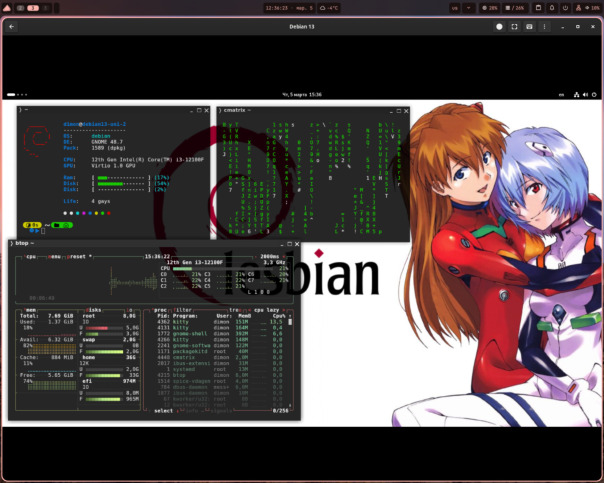Viewport: 604px width, 483px height.
Task: Toggle lazy CPU sorting in btop
Action: pos(275,310)
